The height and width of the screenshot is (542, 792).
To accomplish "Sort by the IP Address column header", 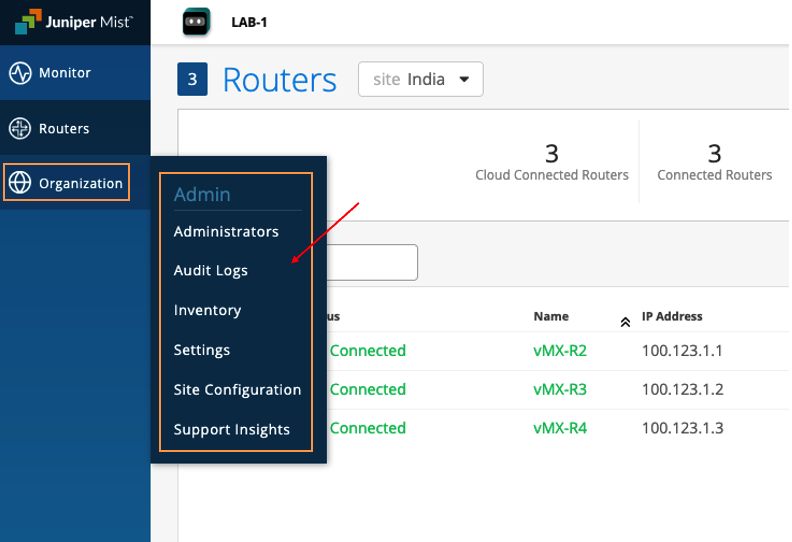I will 672,316.
